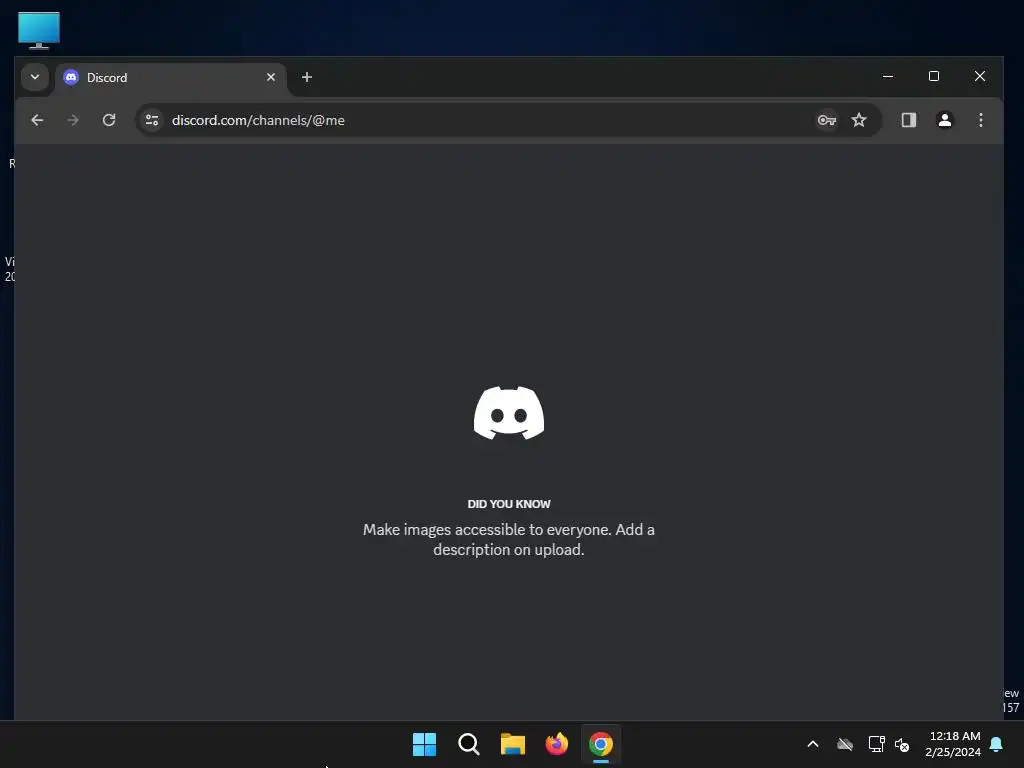Minimize the Chrome window
The image size is (1024, 768).
pos(888,76)
